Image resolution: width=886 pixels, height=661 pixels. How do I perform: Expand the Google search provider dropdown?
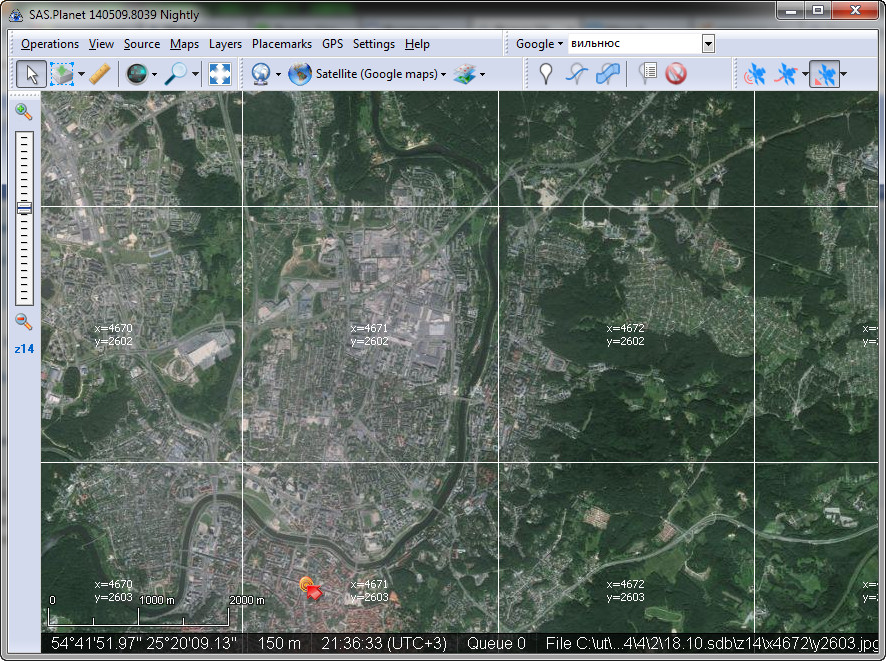pos(540,44)
